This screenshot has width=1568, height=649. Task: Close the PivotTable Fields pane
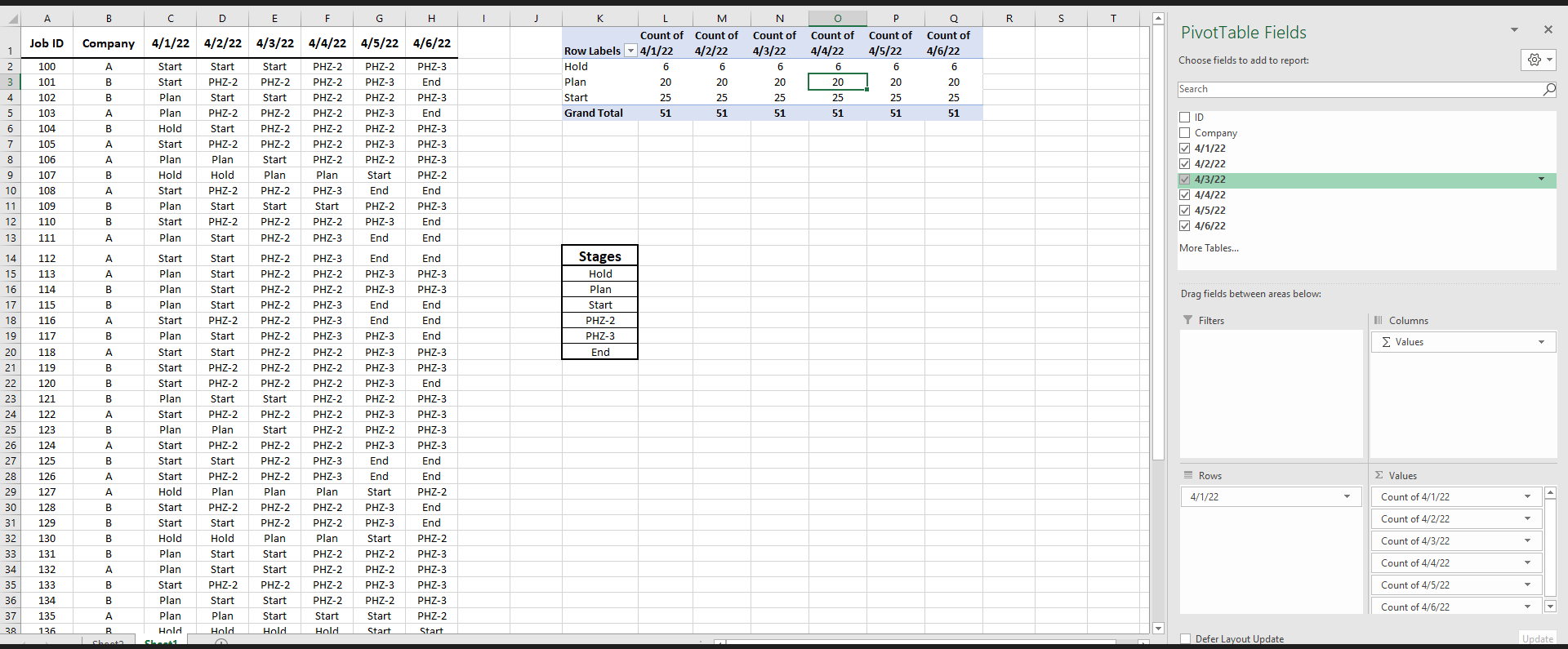[x=1548, y=29]
